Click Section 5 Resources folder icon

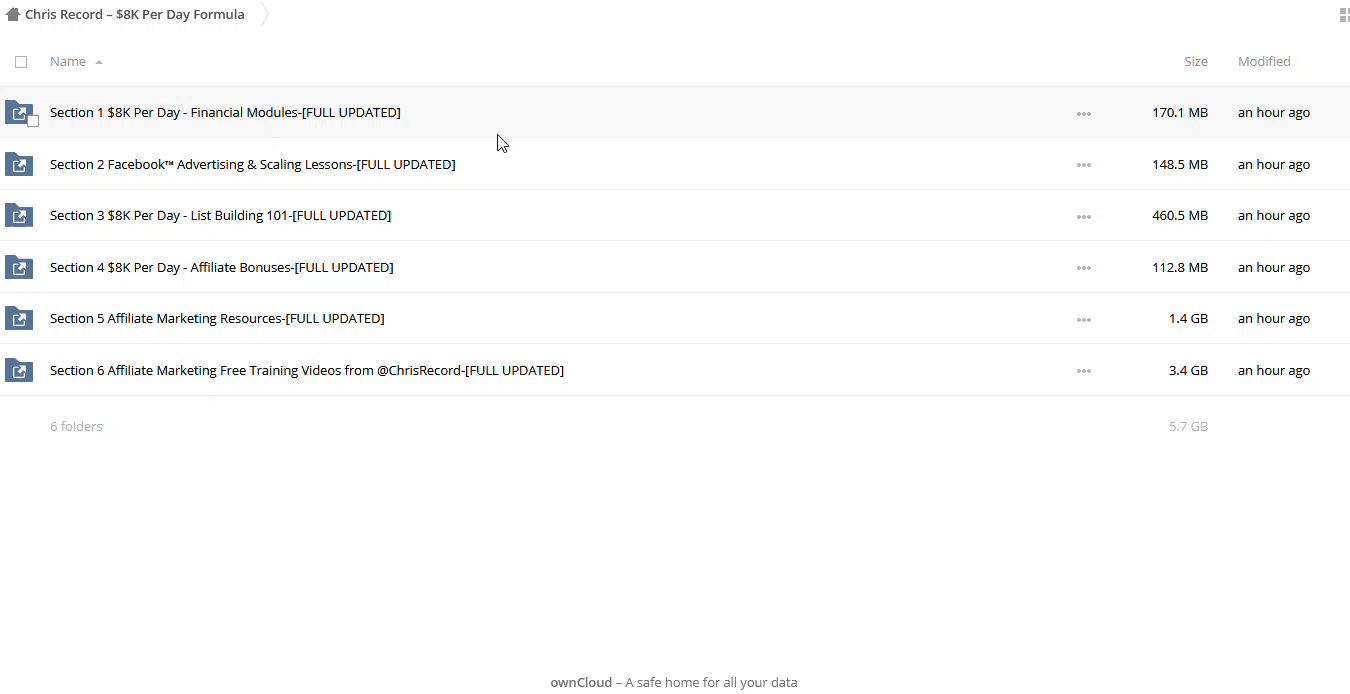pos(18,319)
